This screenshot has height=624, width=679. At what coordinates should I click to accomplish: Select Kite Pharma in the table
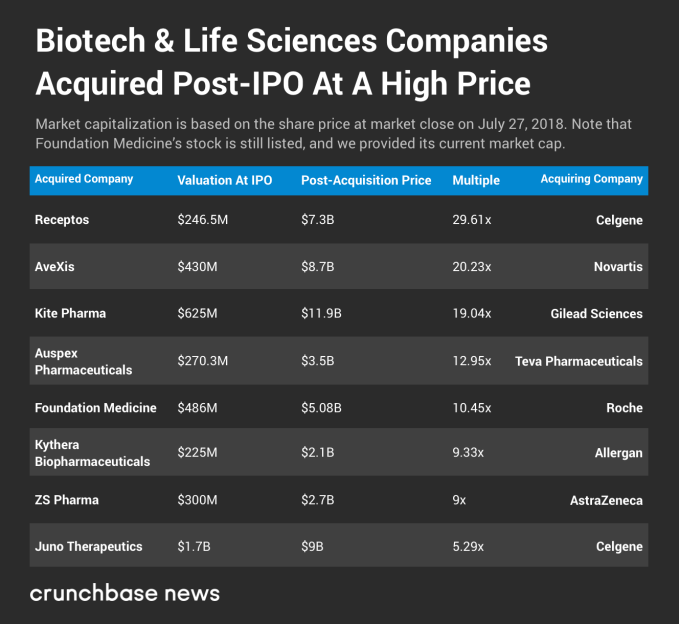(x=70, y=313)
